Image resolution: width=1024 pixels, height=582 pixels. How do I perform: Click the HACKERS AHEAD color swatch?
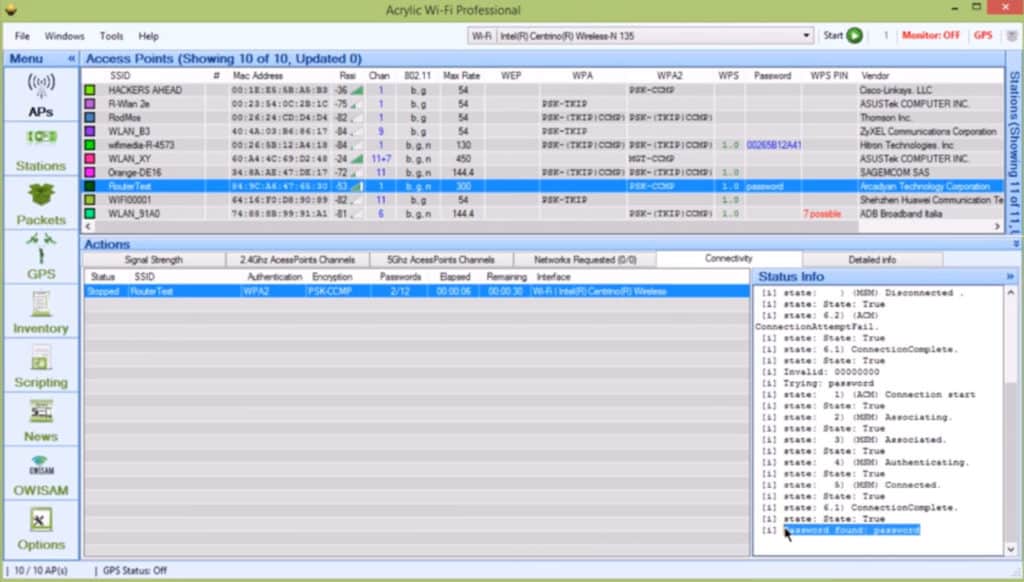coord(89,90)
